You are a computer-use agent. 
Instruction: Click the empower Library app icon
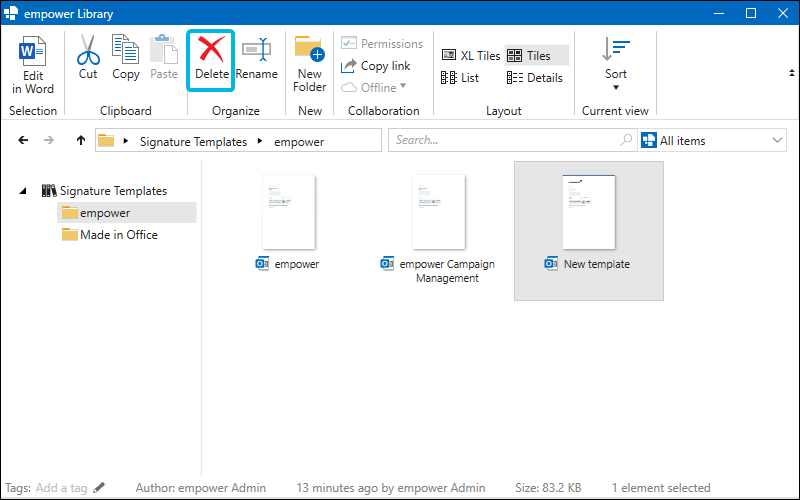(x=11, y=13)
